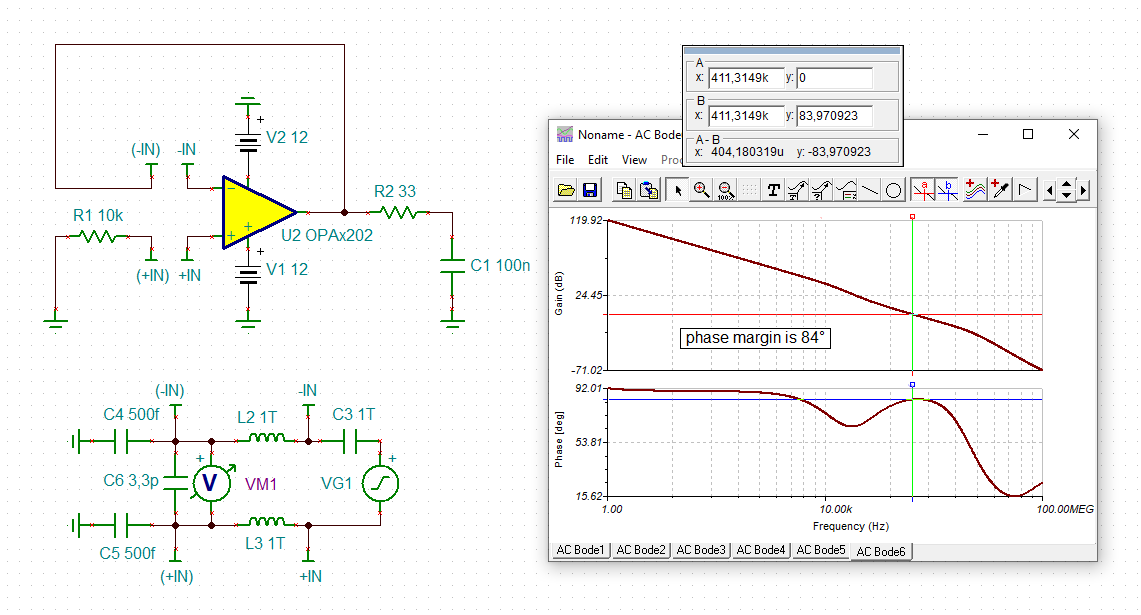Activate the zoom-in magnifier tool

click(701, 191)
